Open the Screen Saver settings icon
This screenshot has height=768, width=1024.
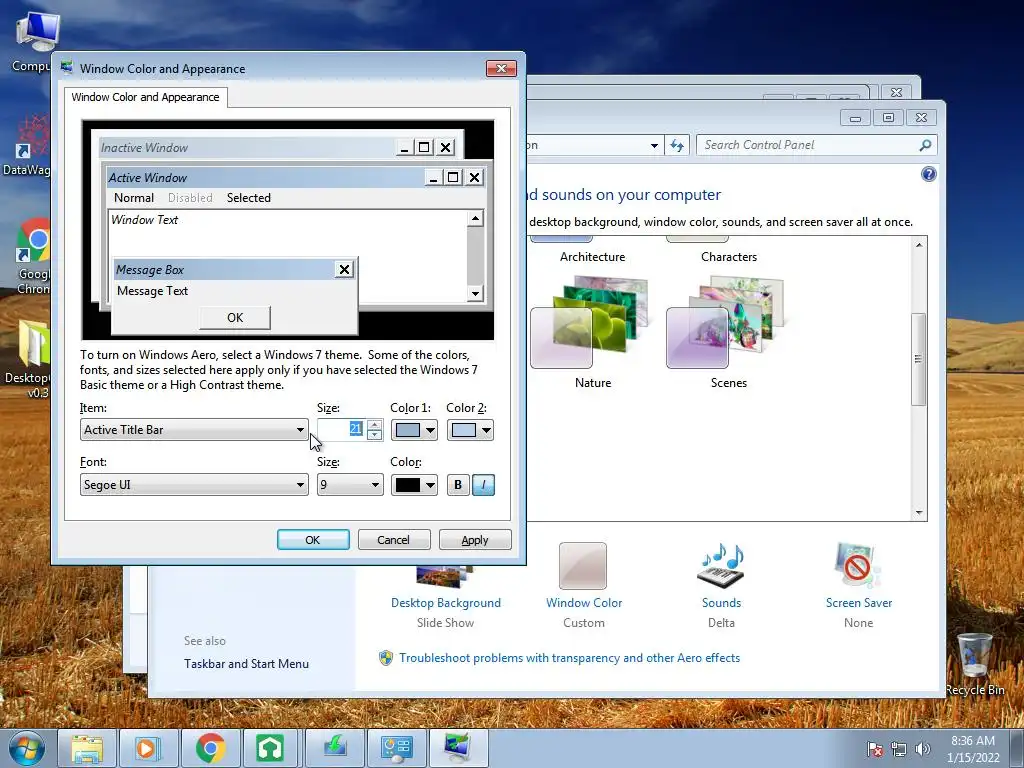(858, 566)
